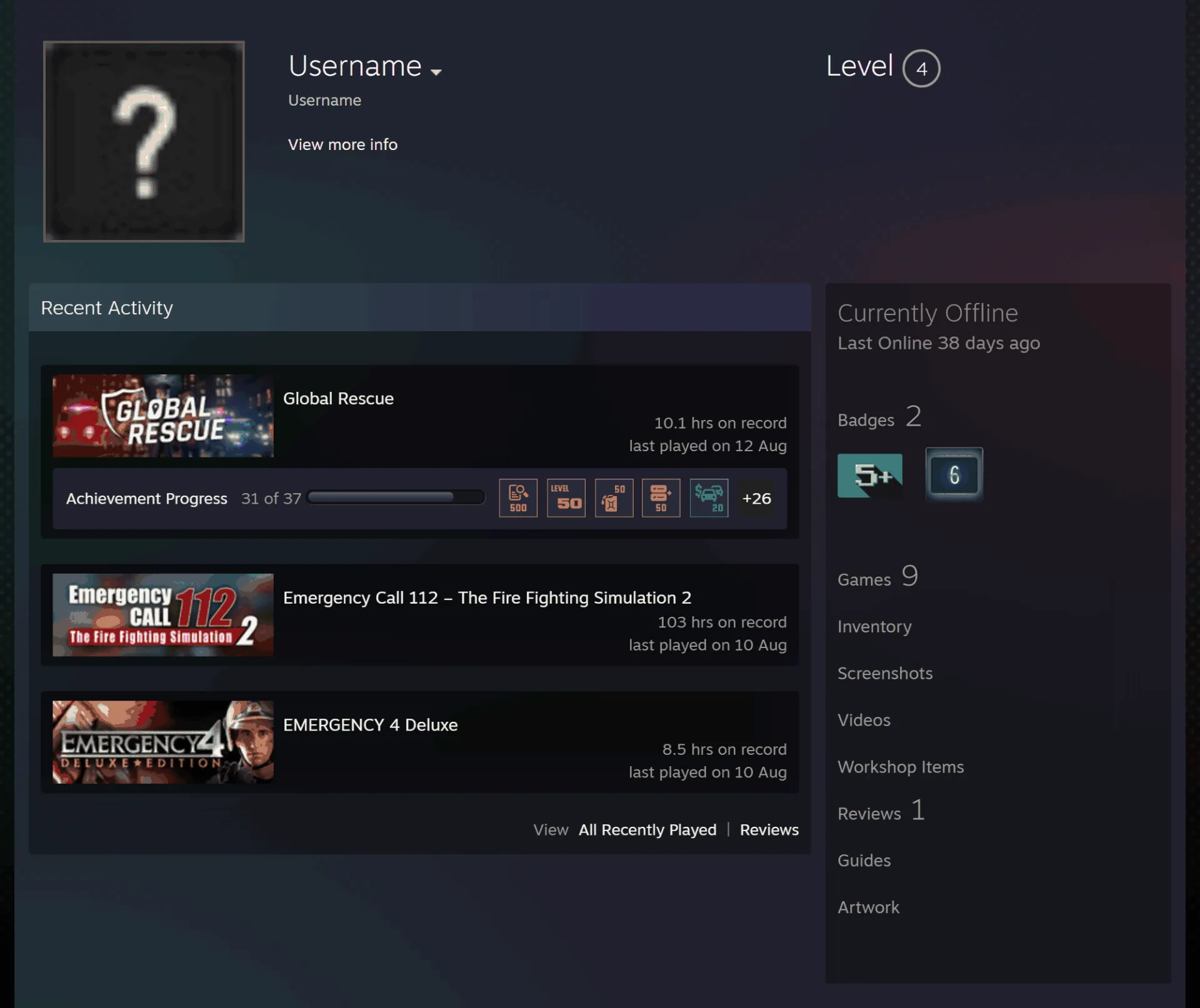Viewport: 1200px width, 1008px height.
Task: Click the Last Online 38 days ago text
Action: tap(939, 344)
